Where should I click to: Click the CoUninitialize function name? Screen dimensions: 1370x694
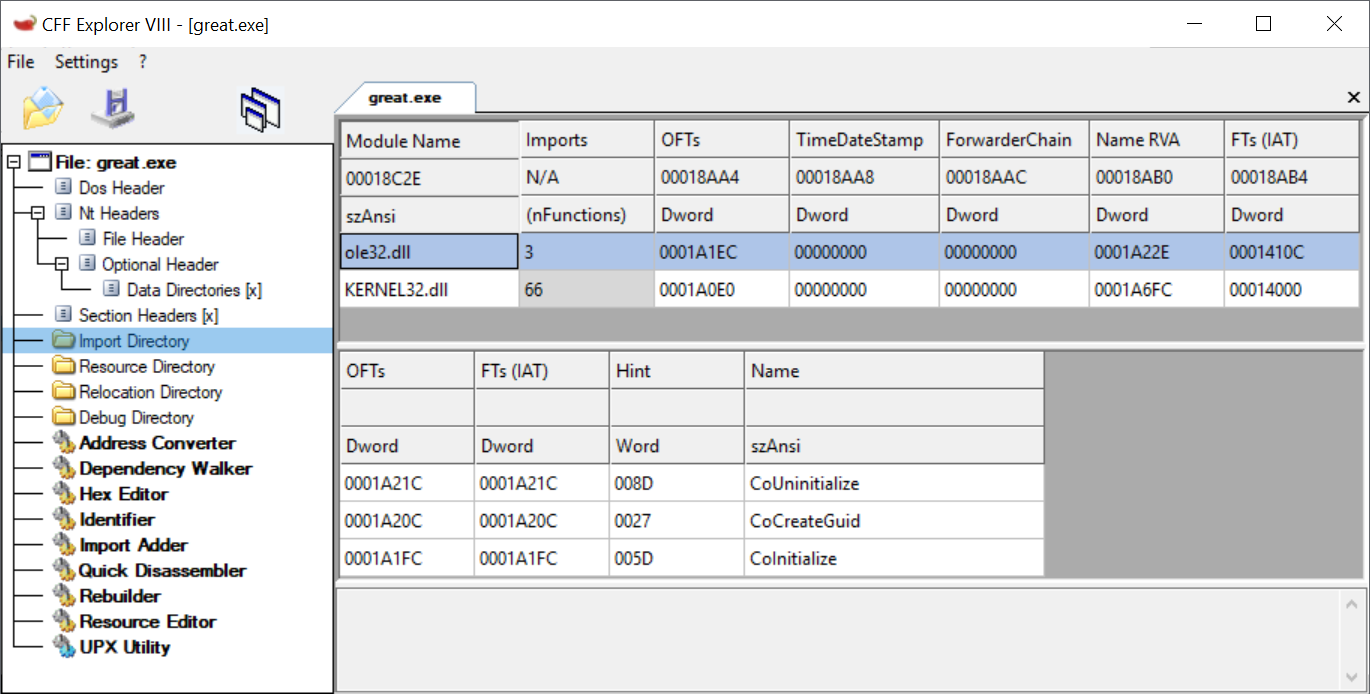click(x=804, y=484)
